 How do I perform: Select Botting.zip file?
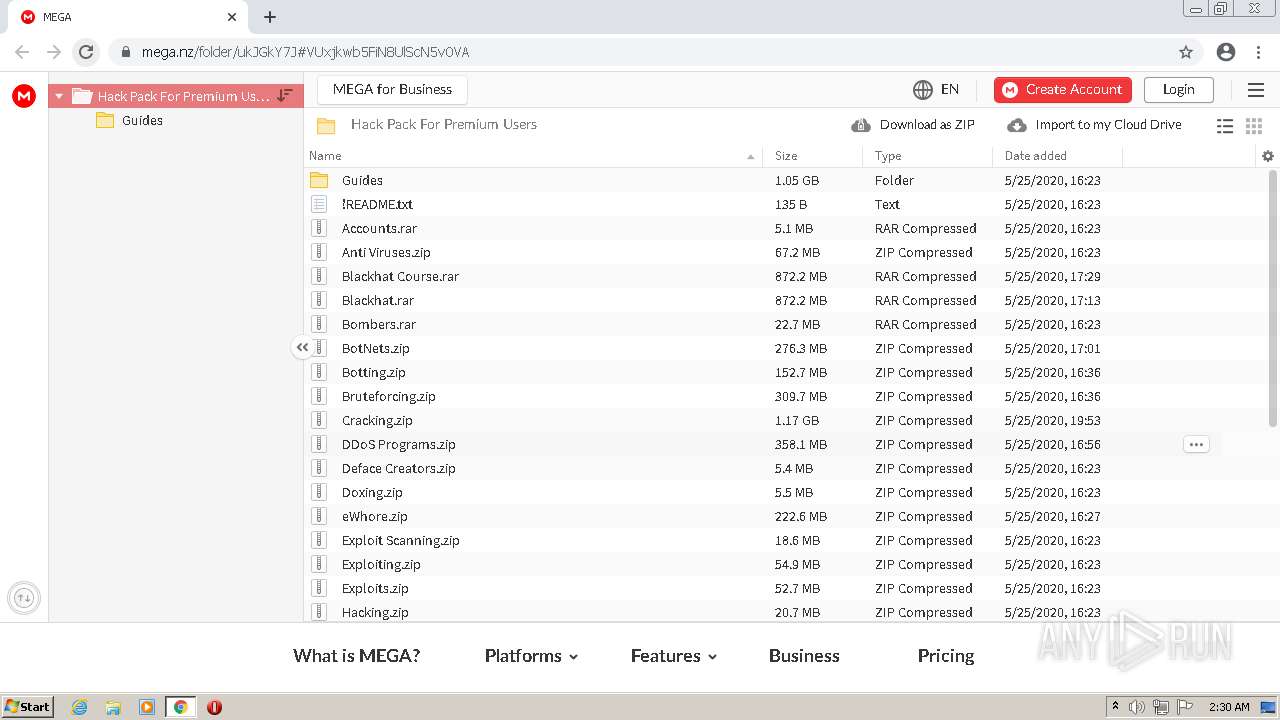374,373
